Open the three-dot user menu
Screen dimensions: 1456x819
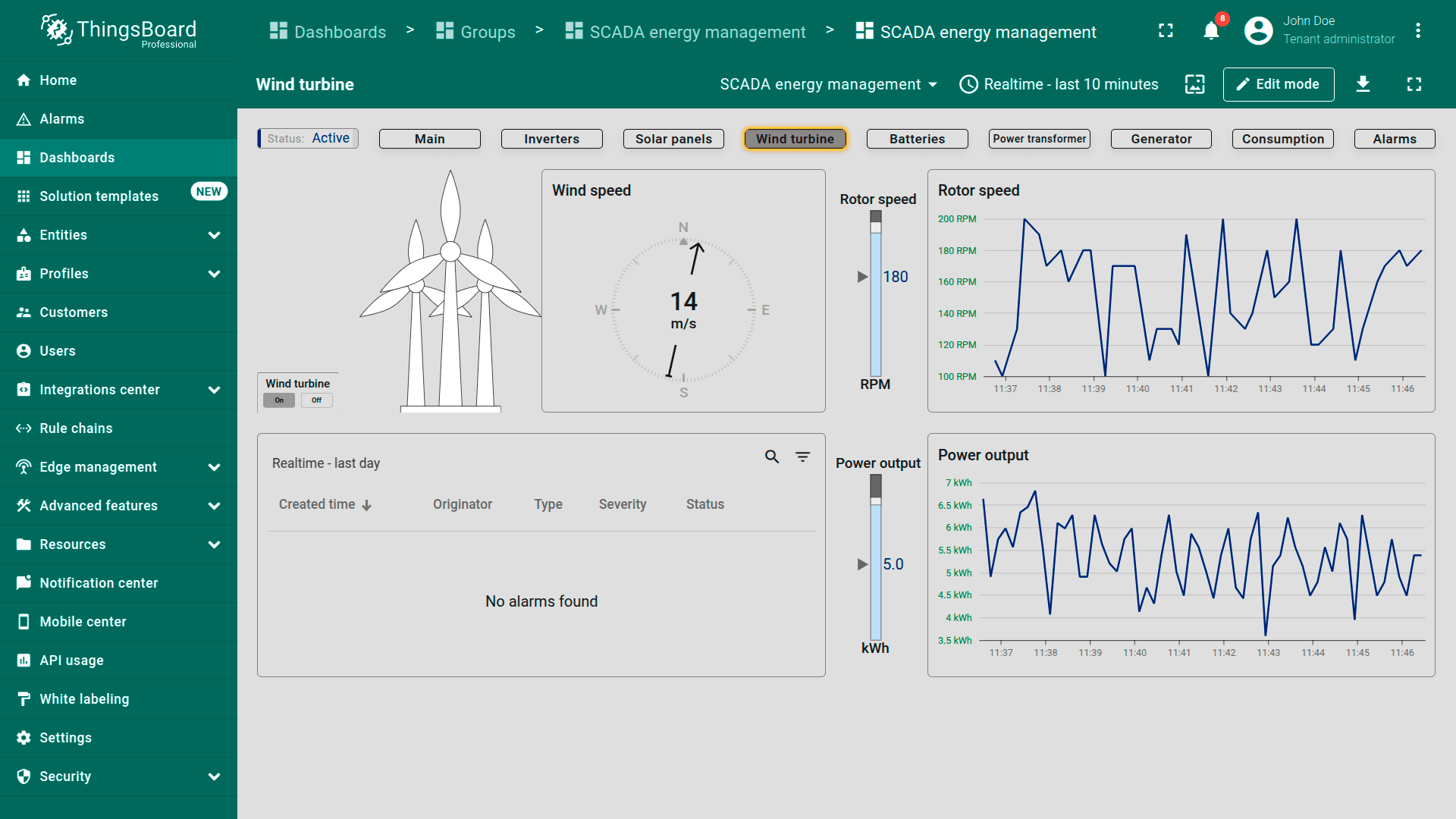pyautogui.click(x=1417, y=31)
